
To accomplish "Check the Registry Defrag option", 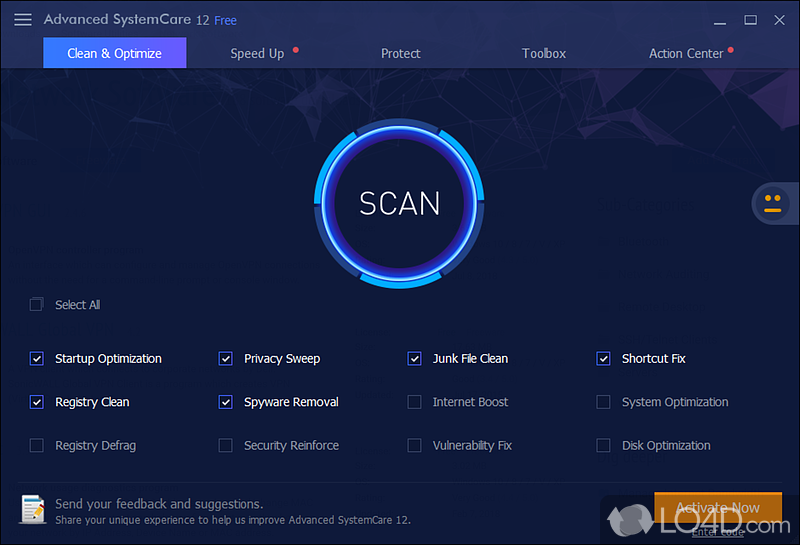I will pyautogui.click(x=37, y=445).
